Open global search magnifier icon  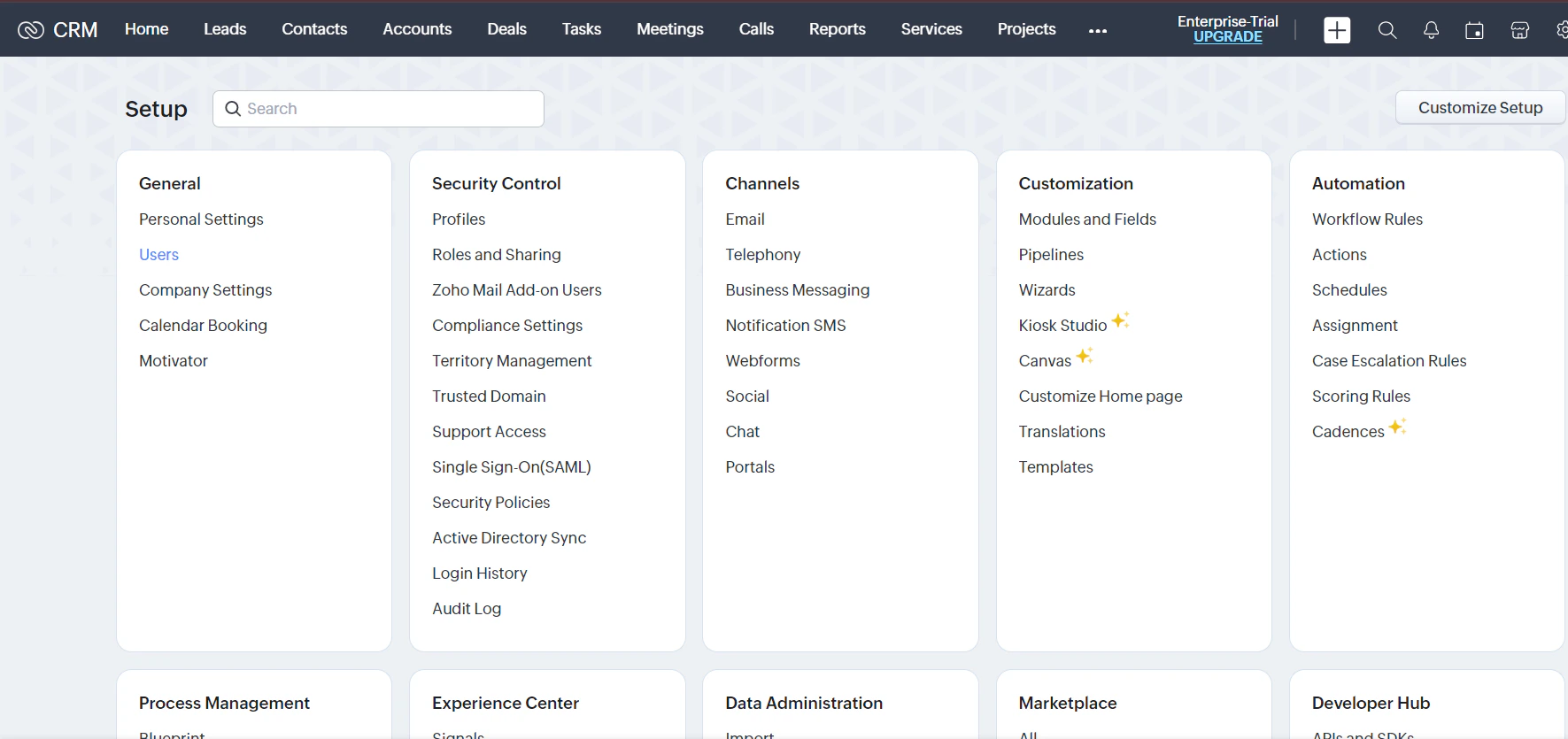[1387, 30]
